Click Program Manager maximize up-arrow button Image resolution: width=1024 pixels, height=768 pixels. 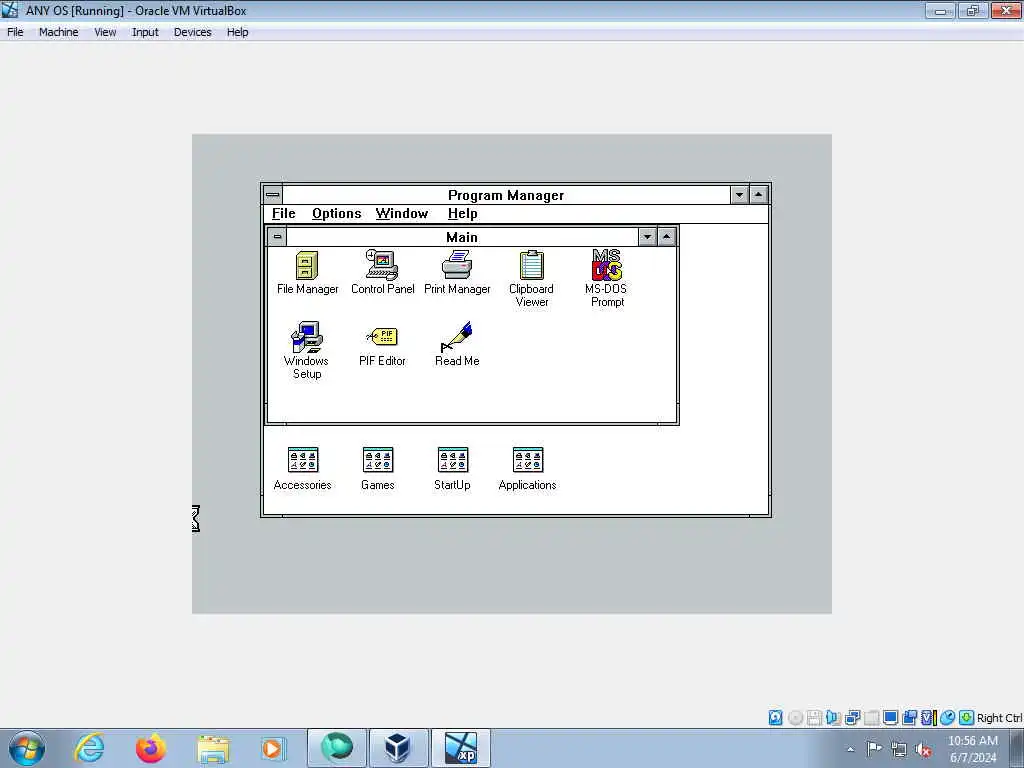pos(758,195)
